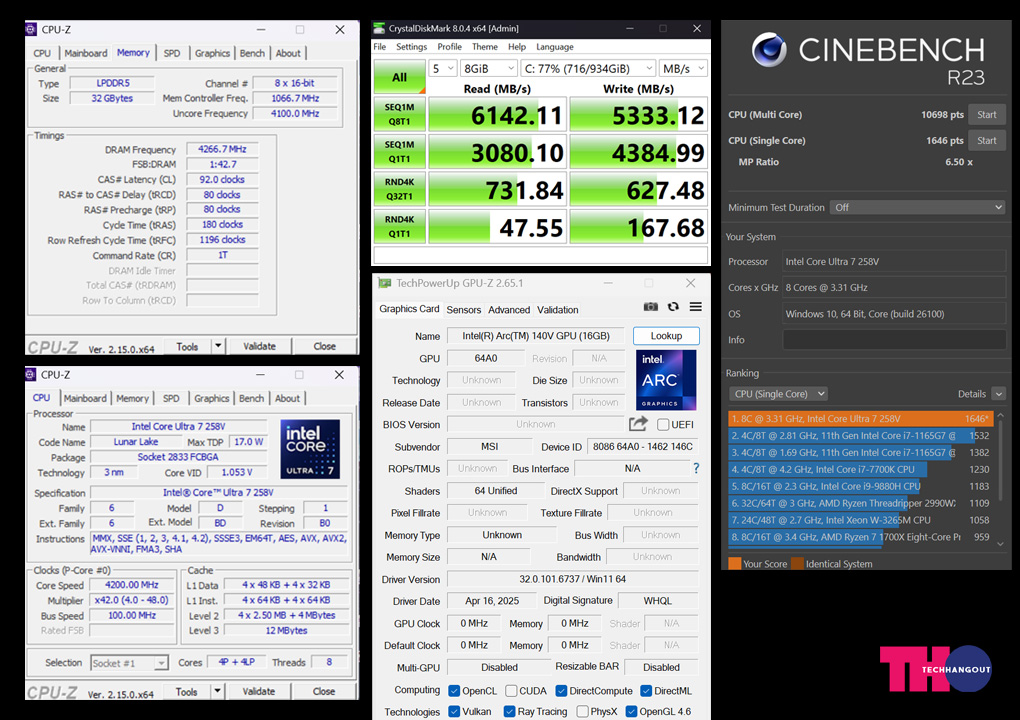Image resolution: width=1020 pixels, height=720 pixels.
Task: Open the MB/s unit dropdown
Action: coord(682,68)
